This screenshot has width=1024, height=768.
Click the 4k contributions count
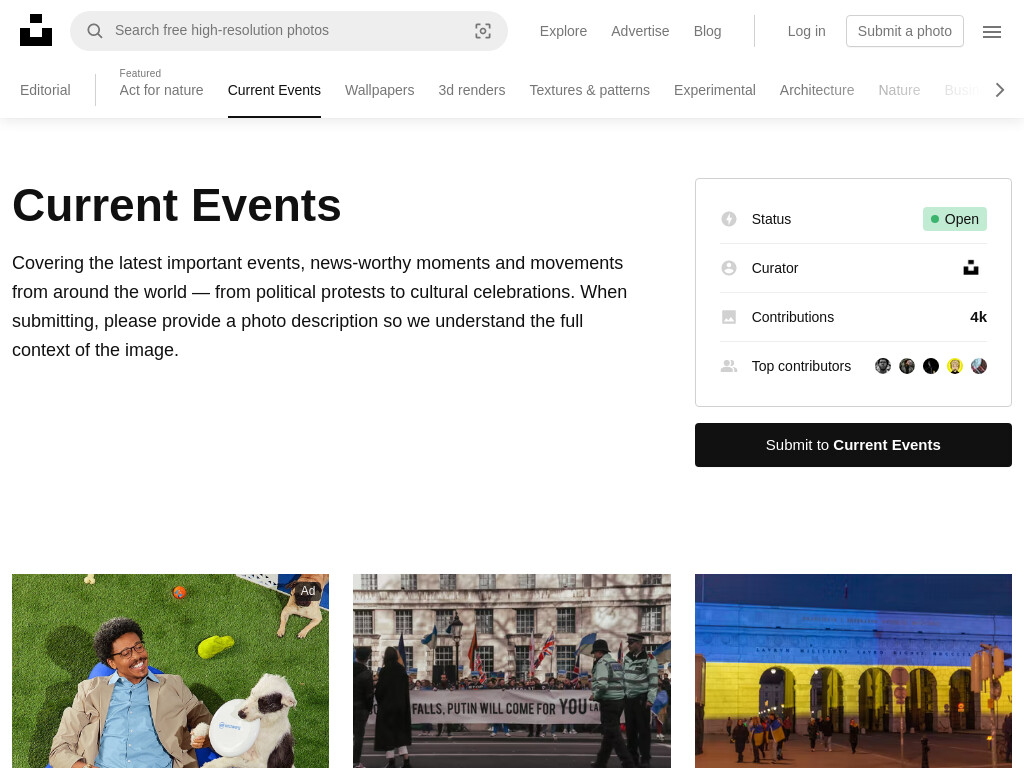[x=978, y=317]
